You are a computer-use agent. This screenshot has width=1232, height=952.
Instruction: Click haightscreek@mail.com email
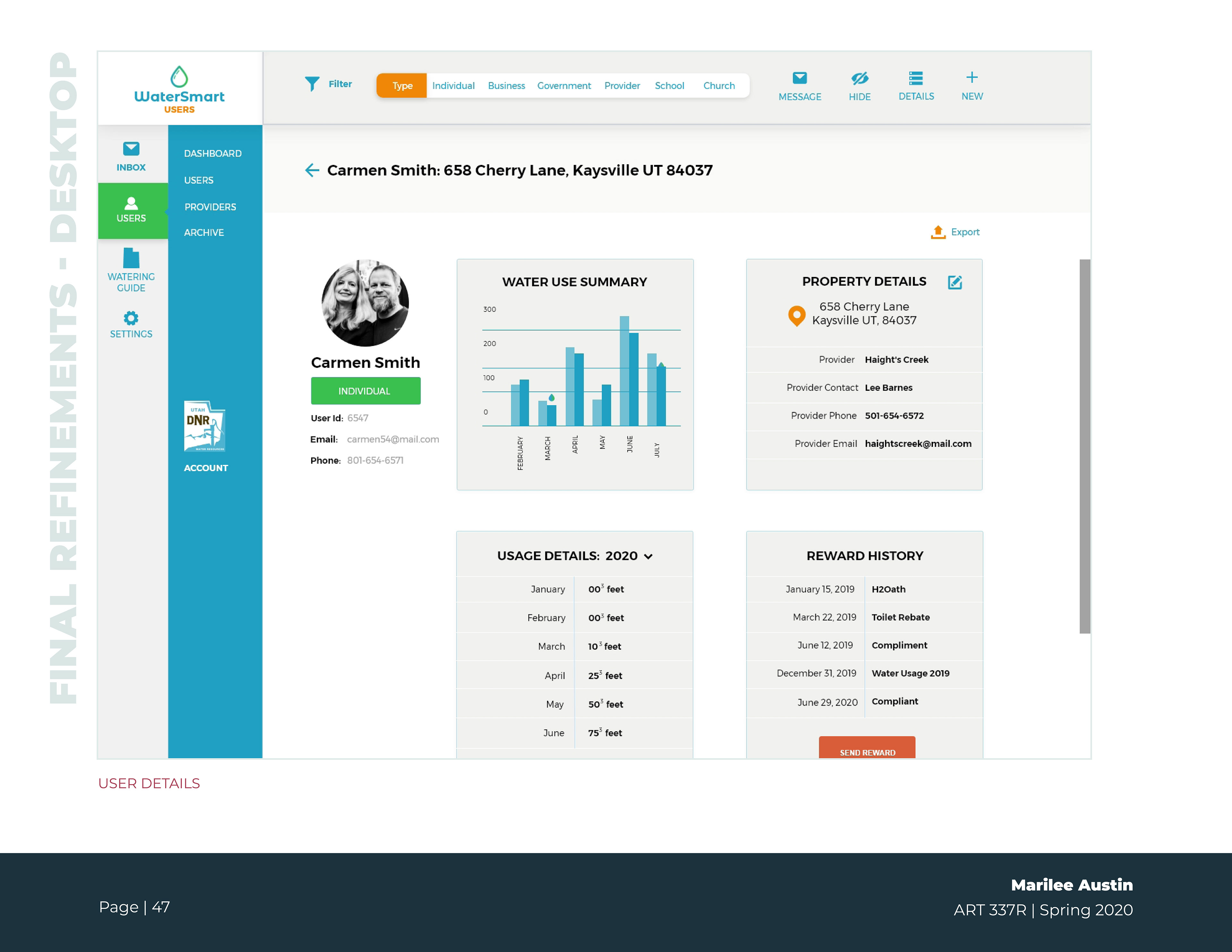[x=918, y=443]
